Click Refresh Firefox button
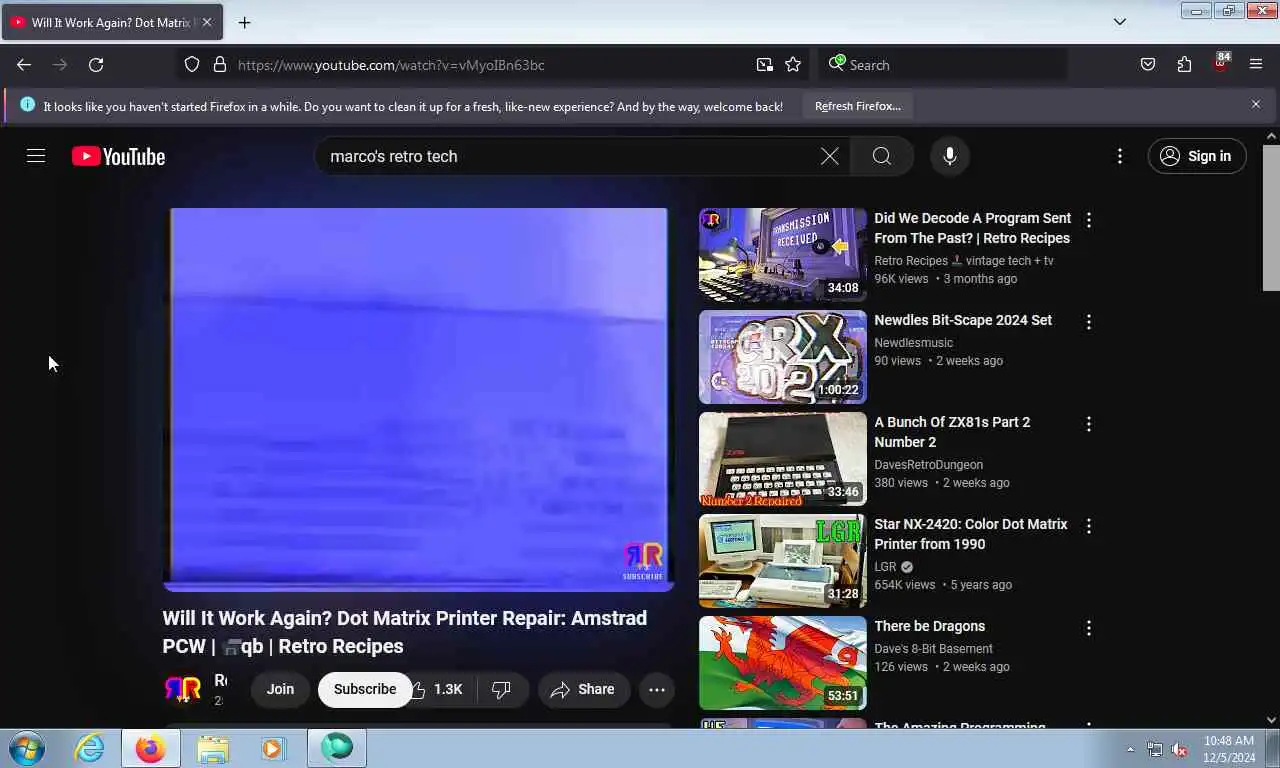The image size is (1280, 768). (x=858, y=106)
